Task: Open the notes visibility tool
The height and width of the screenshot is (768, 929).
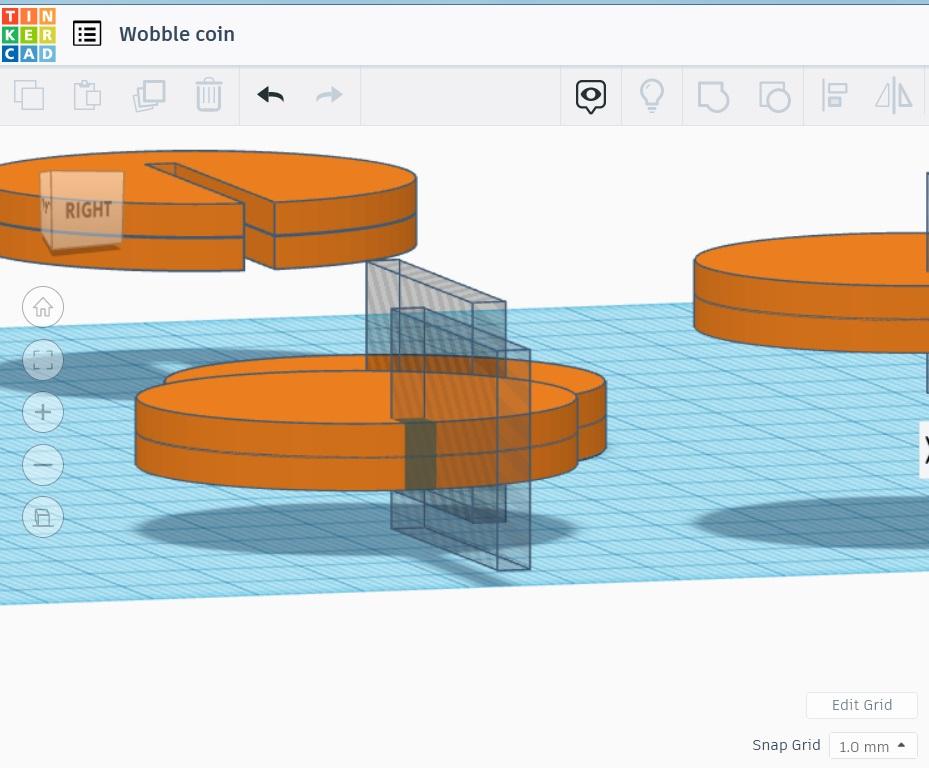Action: click(x=591, y=97)
